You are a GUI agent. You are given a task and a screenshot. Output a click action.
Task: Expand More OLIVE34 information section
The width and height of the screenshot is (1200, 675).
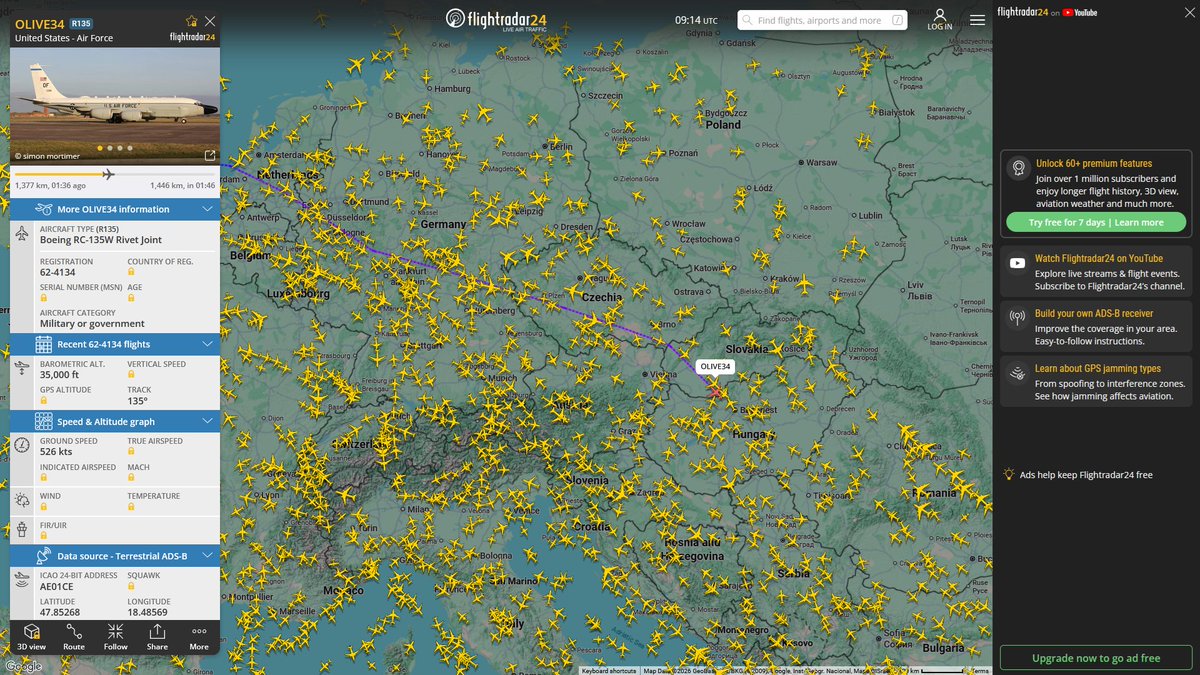tap(115, 209)
